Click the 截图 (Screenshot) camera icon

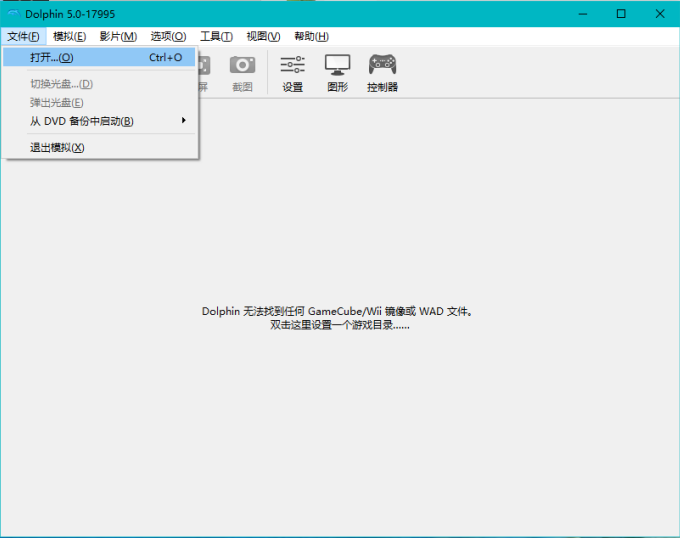(242, 73)
